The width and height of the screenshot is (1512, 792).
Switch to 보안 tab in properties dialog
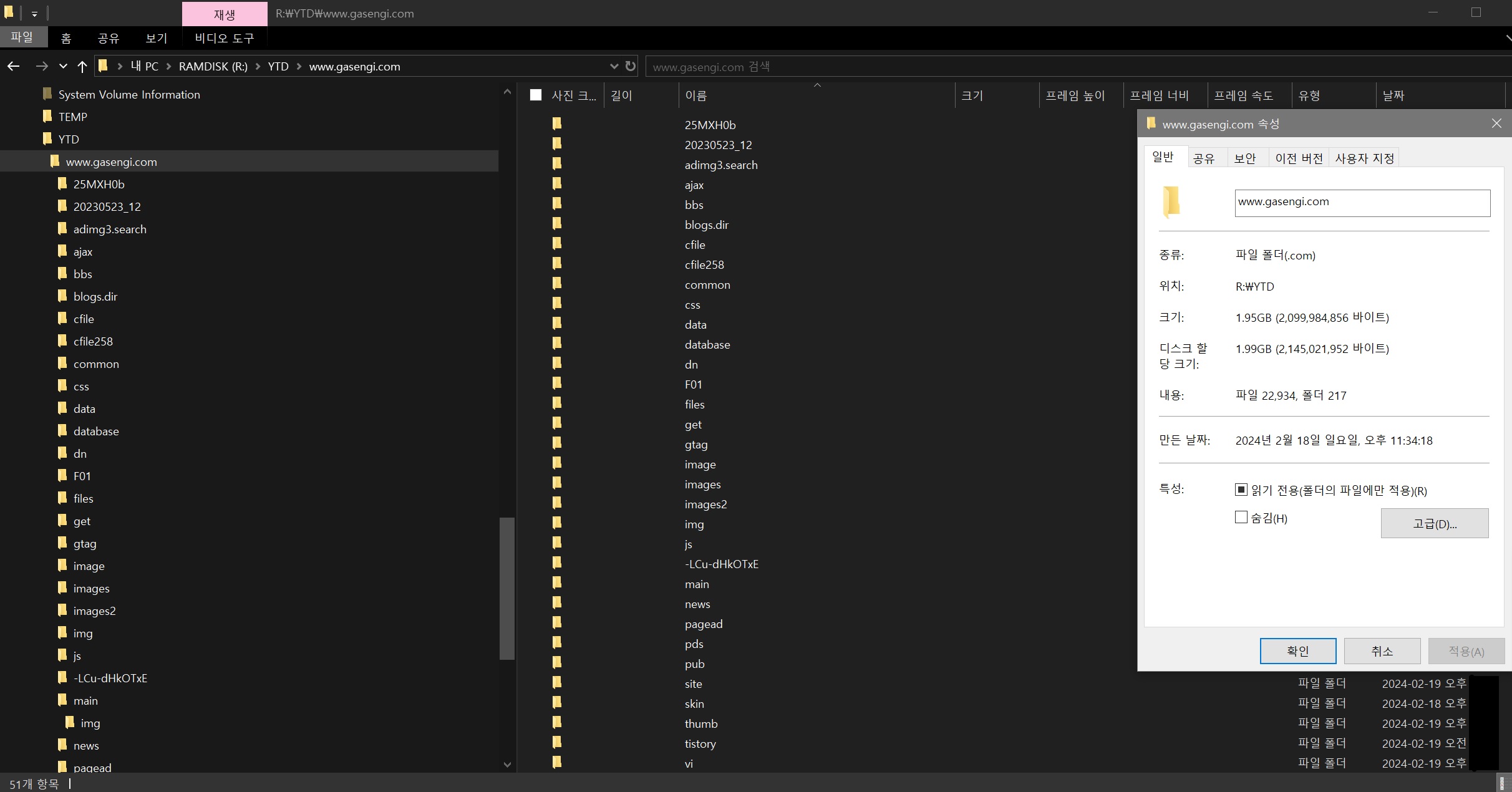pos(1245,158)
